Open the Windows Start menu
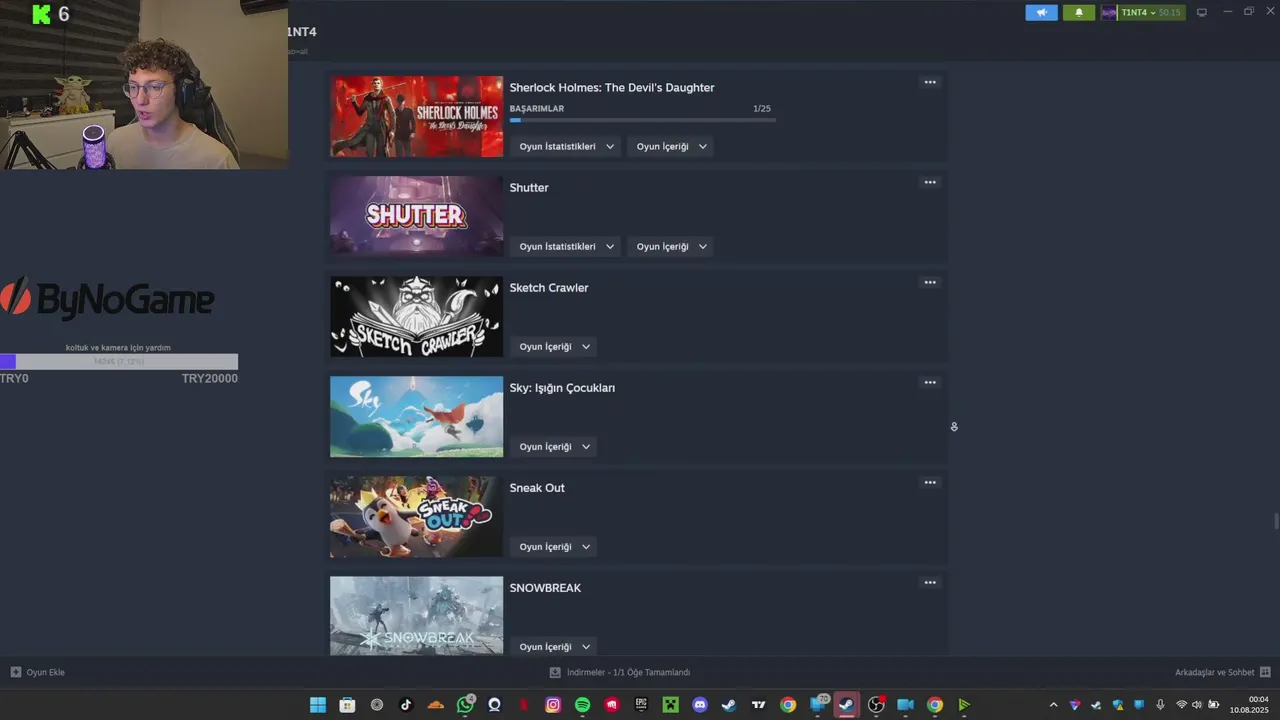The height and width of the screenshot is (720, 1280). tap(318, 705)
